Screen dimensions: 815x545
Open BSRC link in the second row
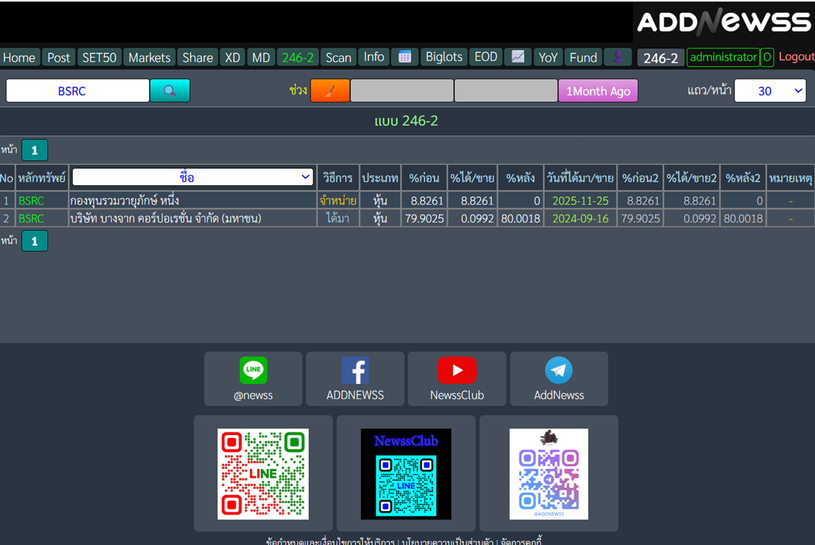[31, 218]
